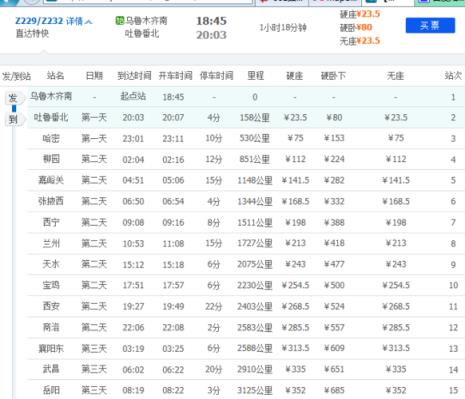Select the 哈密 station row name

tap(51, 138)
